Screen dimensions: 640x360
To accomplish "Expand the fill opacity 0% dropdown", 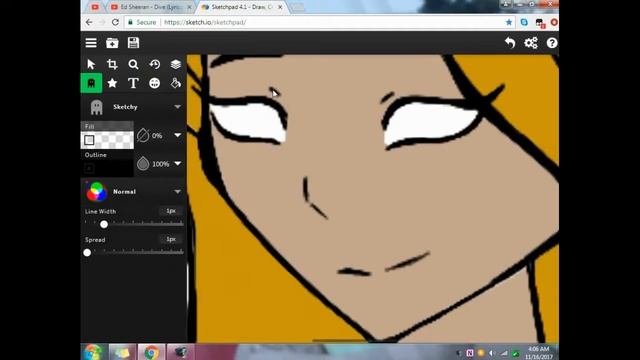I will point(178,135).
